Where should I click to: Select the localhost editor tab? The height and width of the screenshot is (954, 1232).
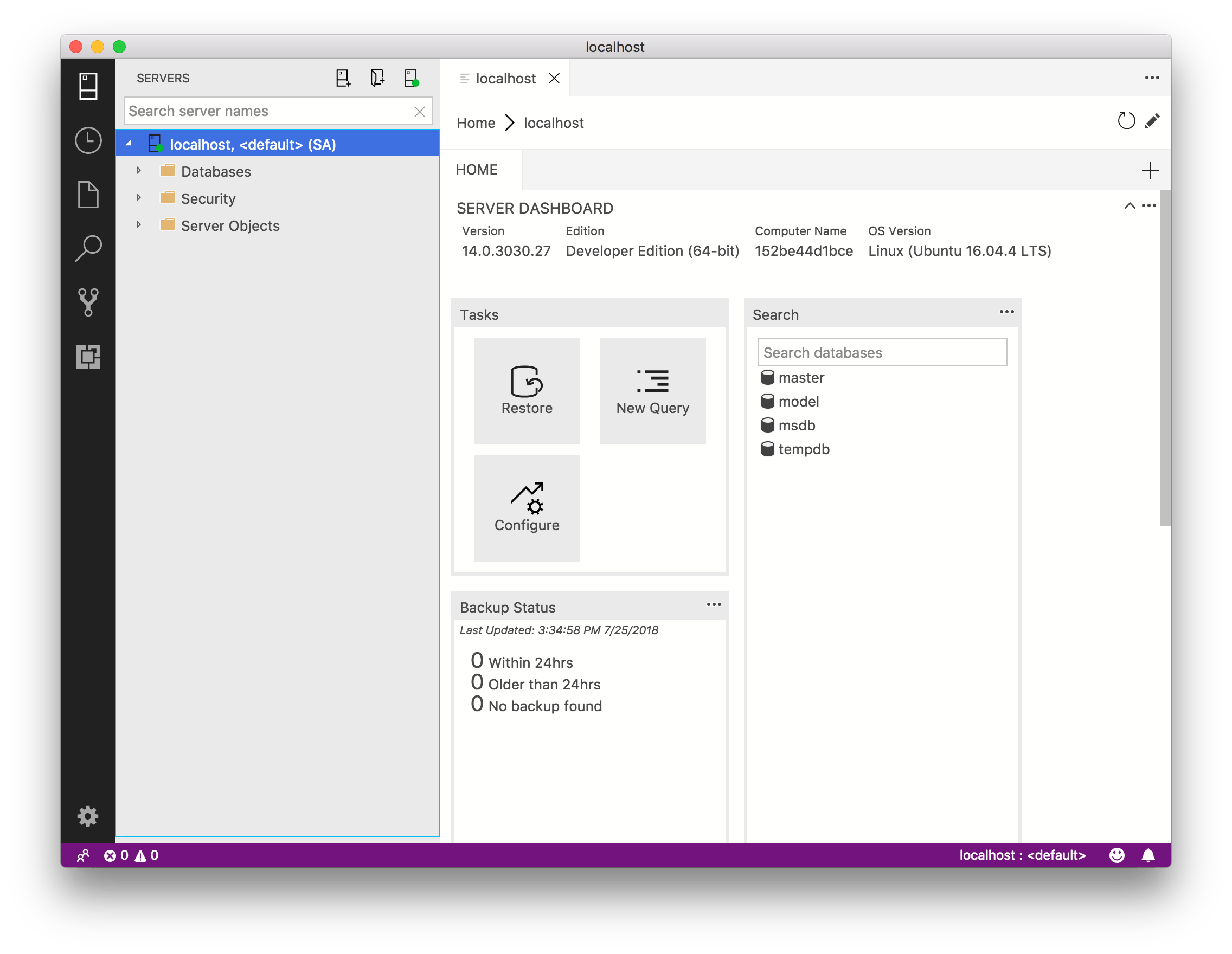(506, 78)
